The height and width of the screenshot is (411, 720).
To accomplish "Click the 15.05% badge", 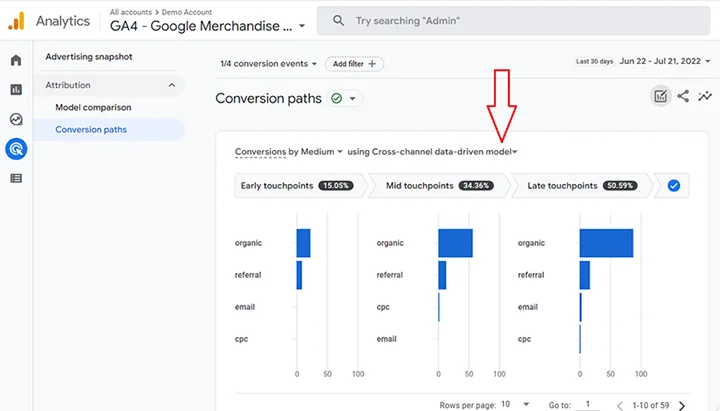I will 336,186.
